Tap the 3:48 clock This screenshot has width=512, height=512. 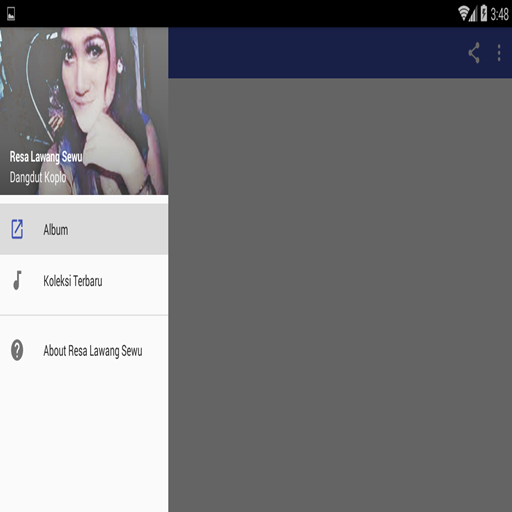tap(499, 14)
